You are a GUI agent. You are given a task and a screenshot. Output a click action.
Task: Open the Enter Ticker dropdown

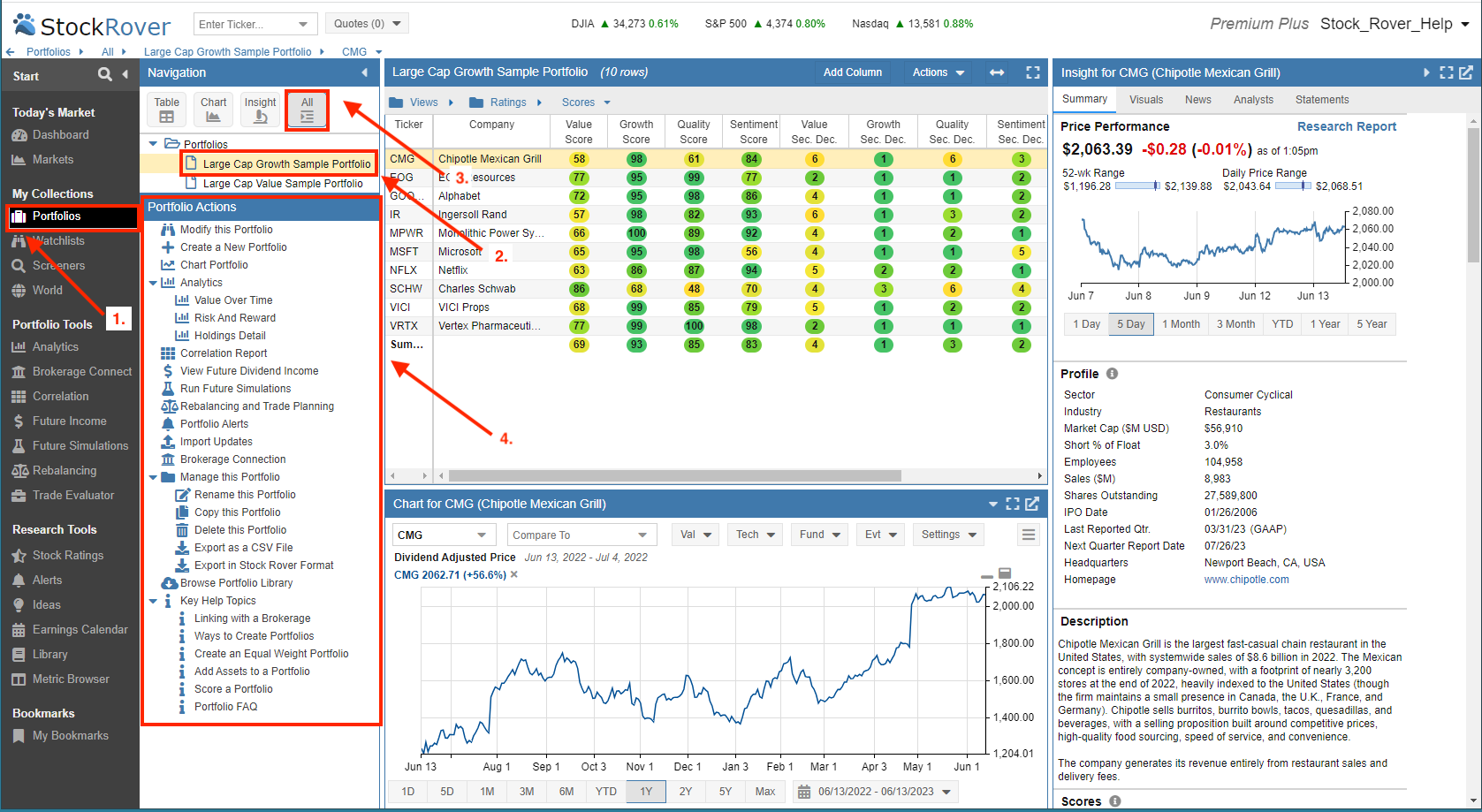pyautogui.click(x=303, y=24)
